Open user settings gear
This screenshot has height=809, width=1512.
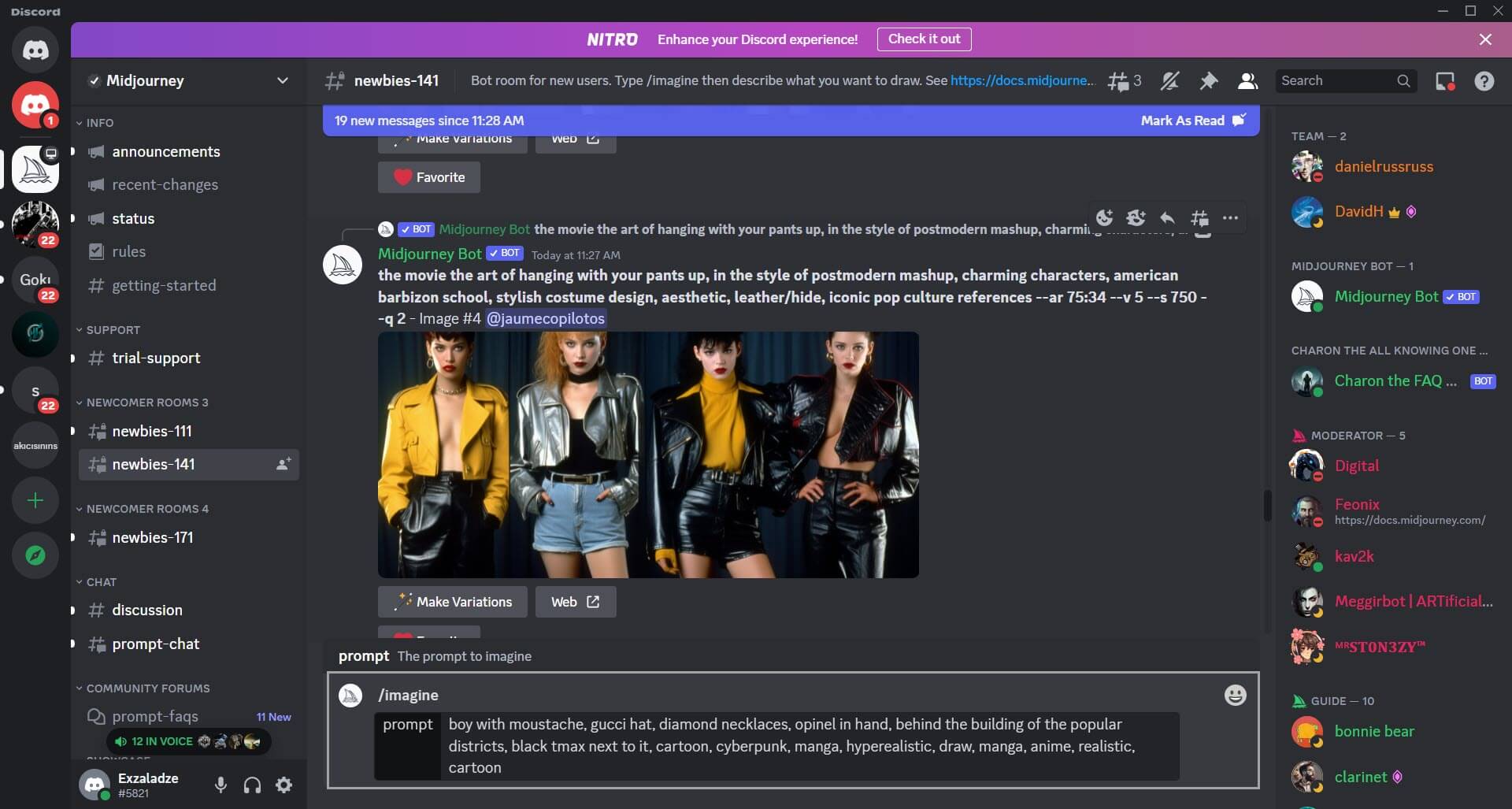point(284,785)
